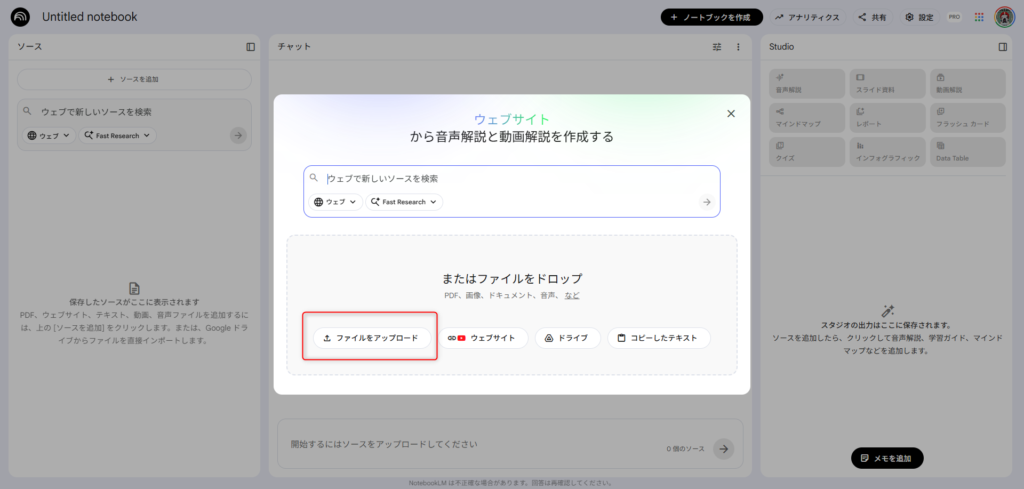The height and width of the screenshot is (489, 1024).
Task: Expand the ウェブ dropdown in the dialog
Action: 335,202
